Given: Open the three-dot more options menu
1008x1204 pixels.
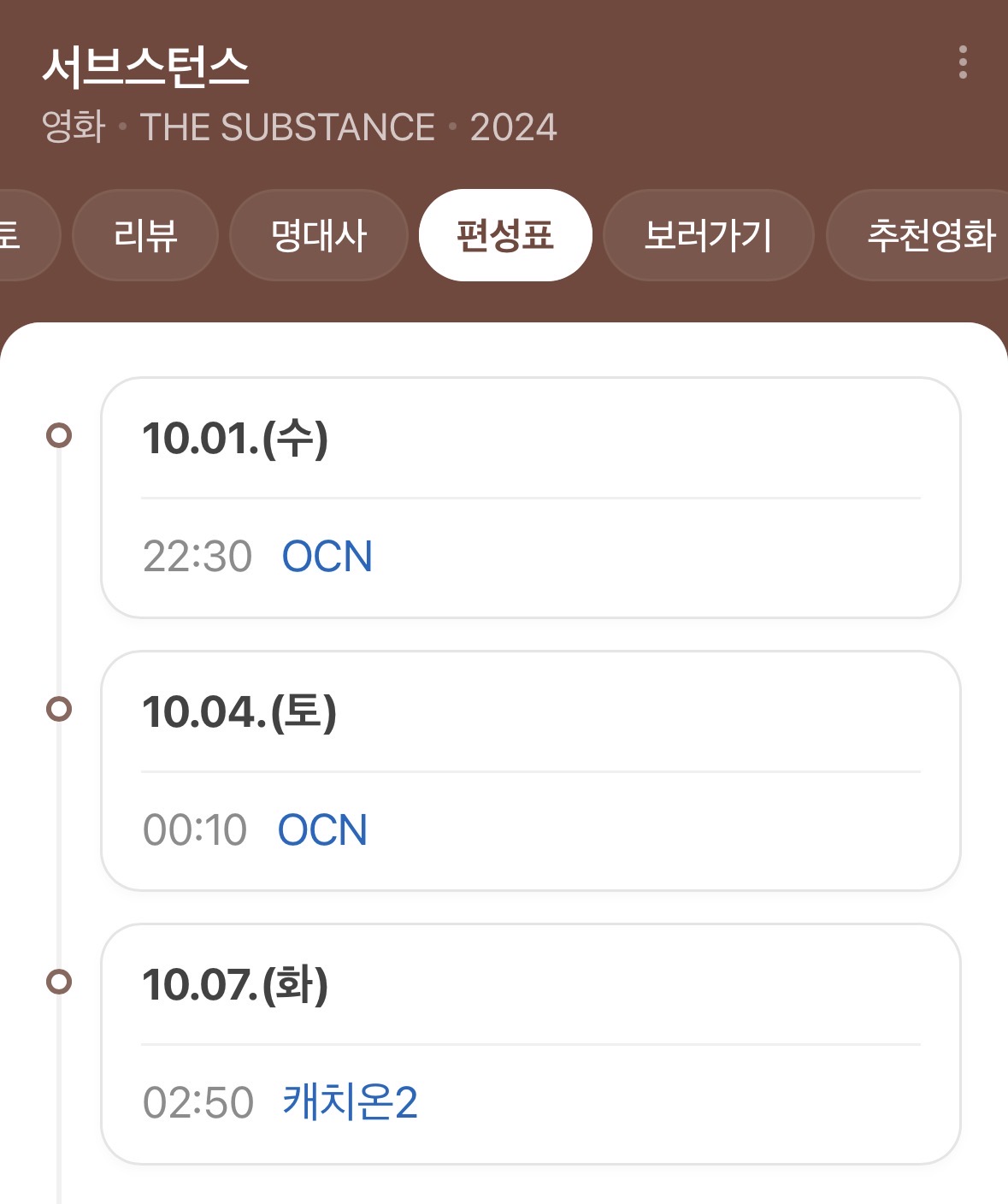Looking at the screenshot, I should pos(963,62).
